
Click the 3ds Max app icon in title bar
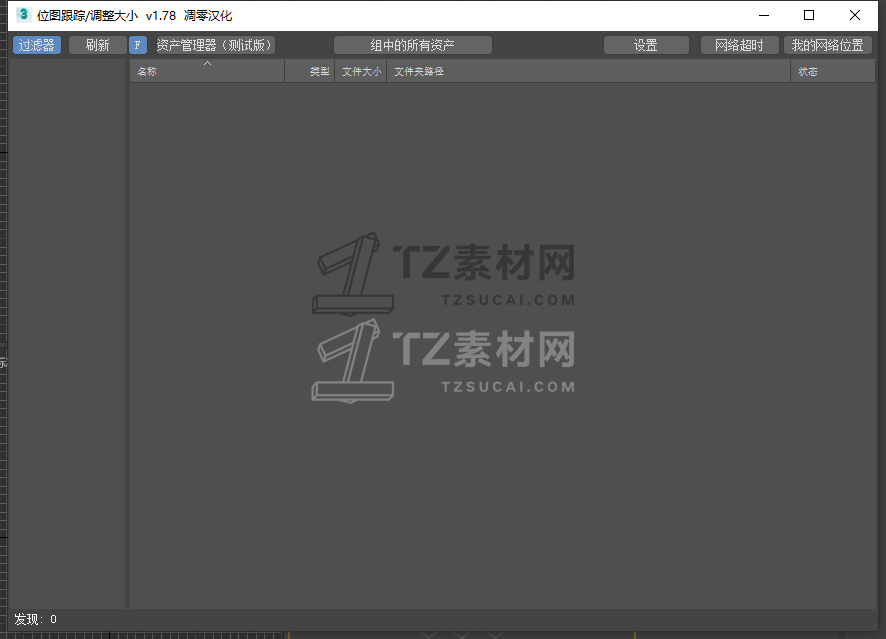click(x=23, y=15)
